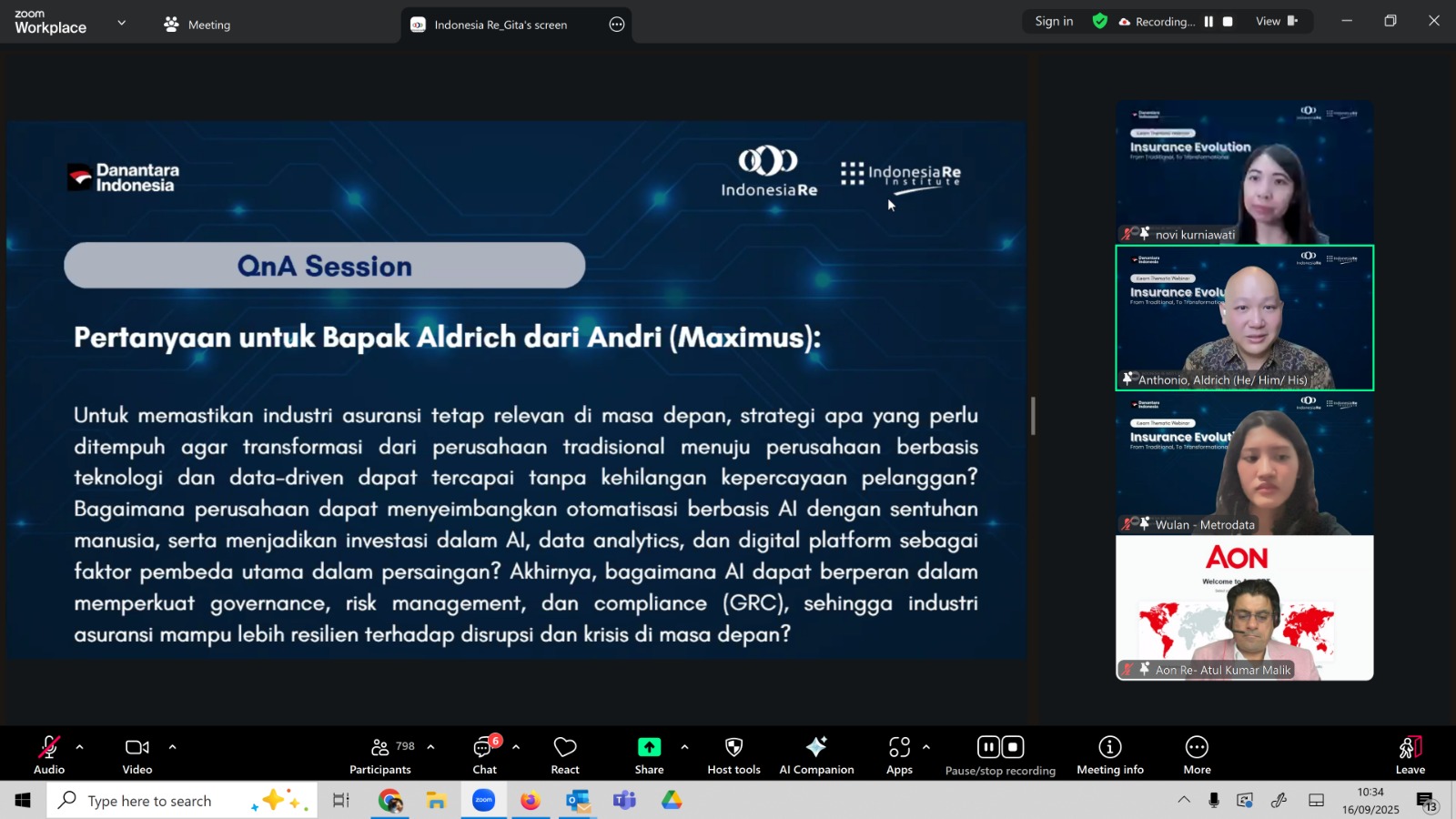Click the Sign in button

[1054, 22]
